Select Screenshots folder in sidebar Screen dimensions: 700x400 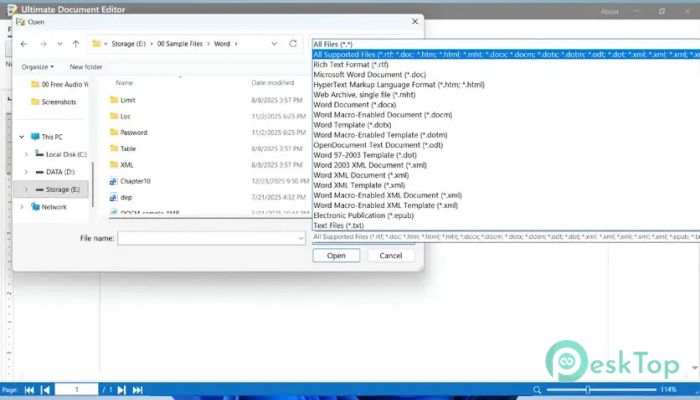click(x=54, y=102)
